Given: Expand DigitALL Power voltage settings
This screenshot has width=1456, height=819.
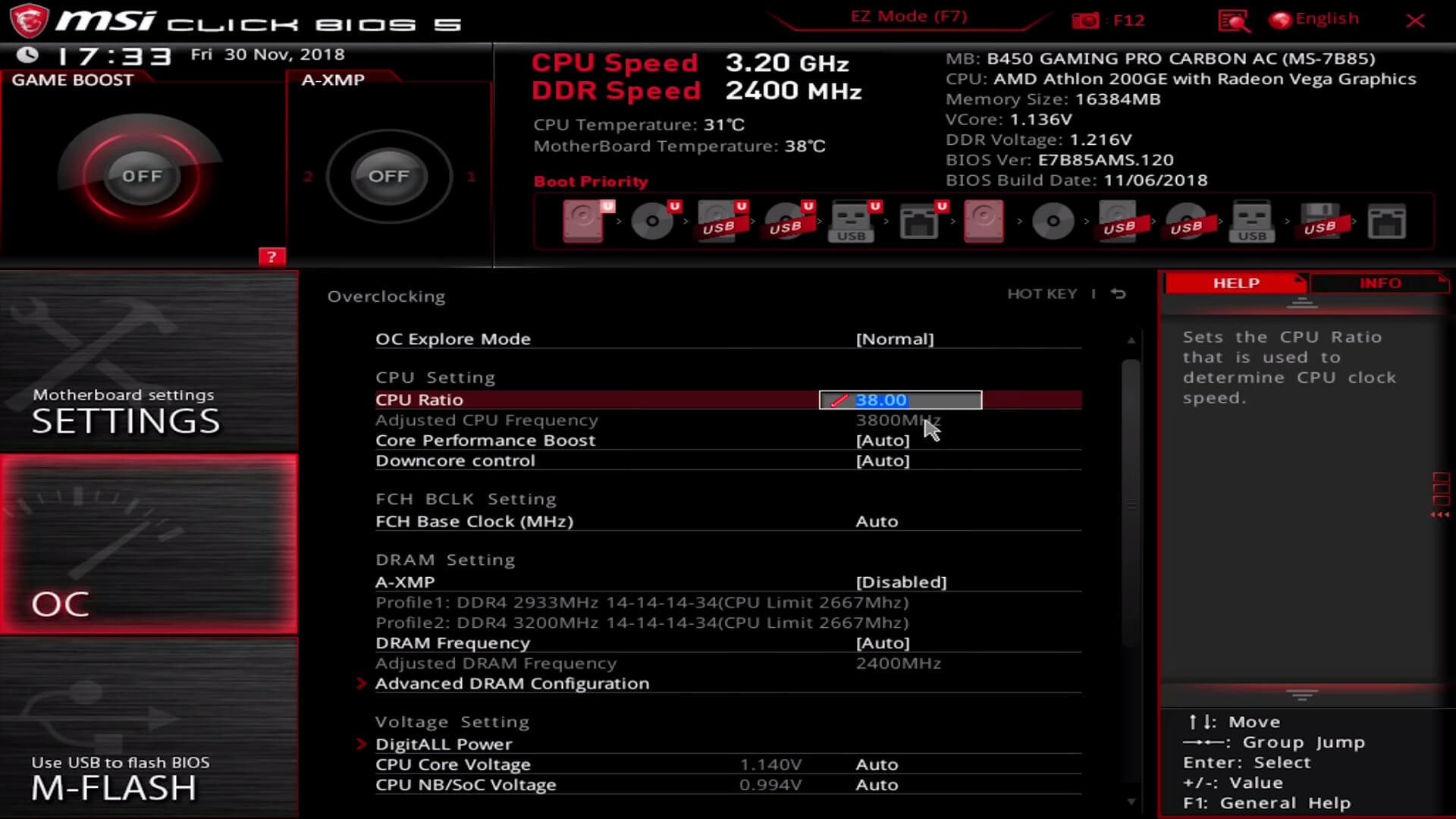Looking at the screenshot, I should 444,743.
